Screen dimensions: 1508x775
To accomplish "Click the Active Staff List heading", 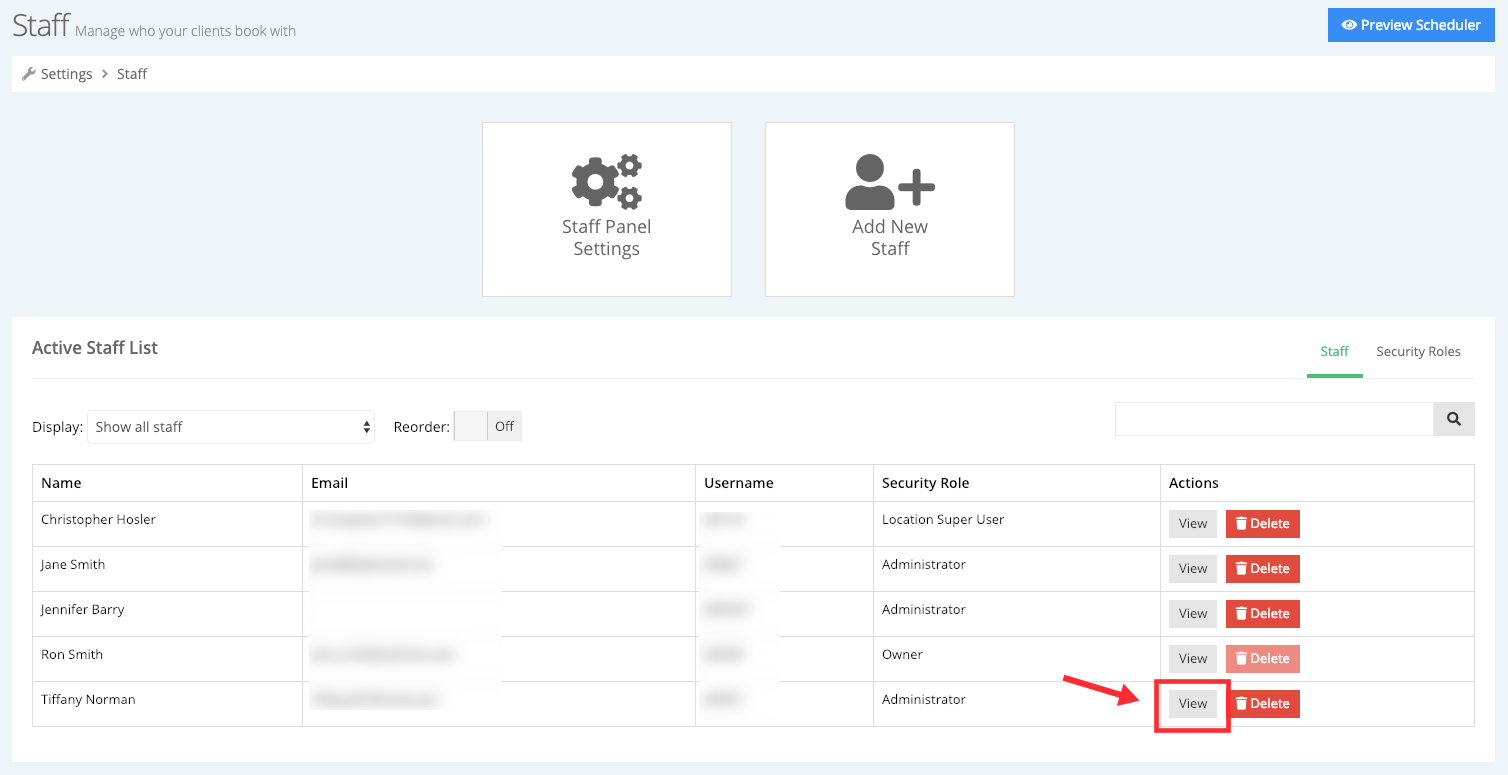I will [95, 348].
